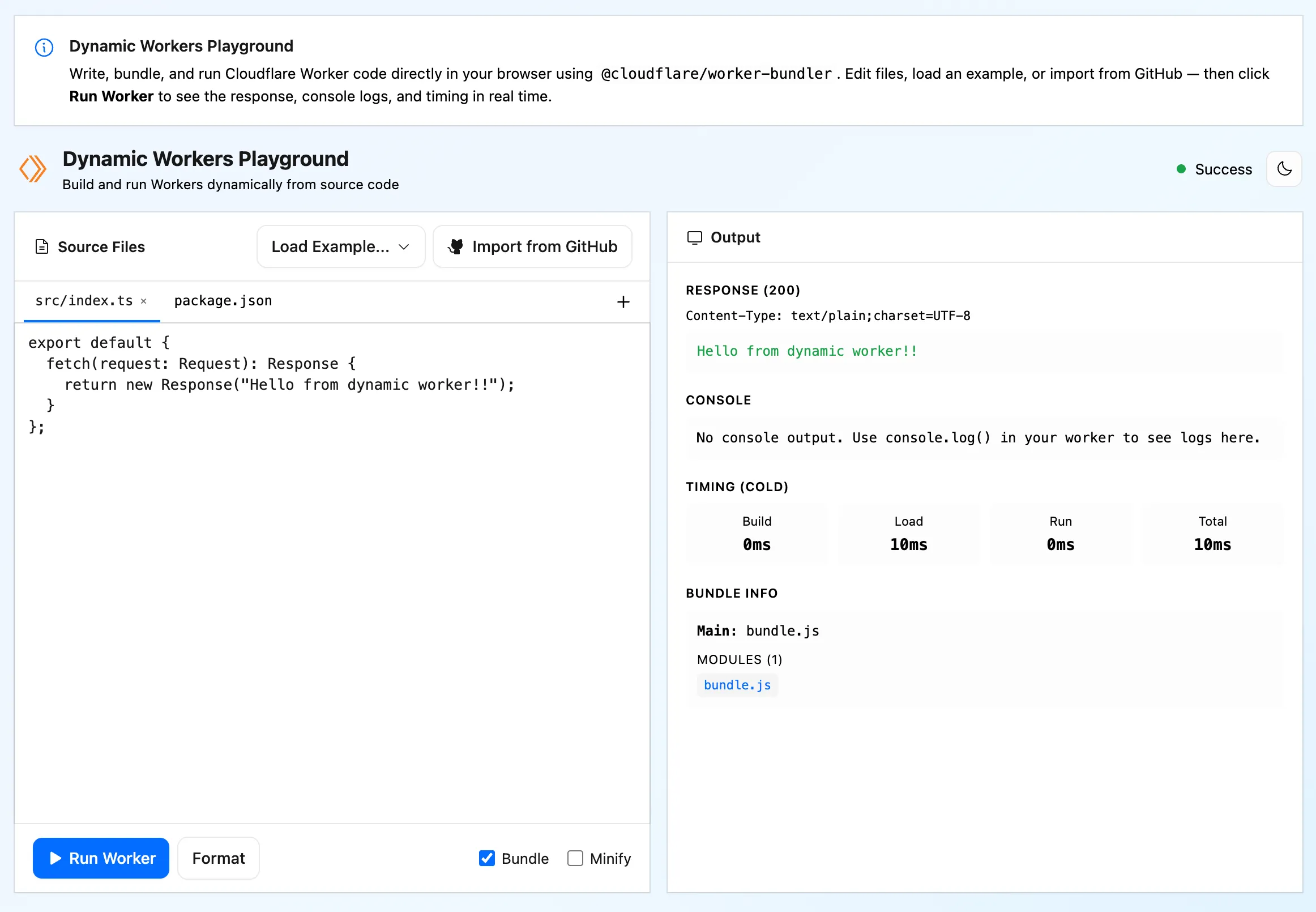The height and width of the screenshot is (912, 1316).
Task: Click the Content-Type header line
Action: 828,316
